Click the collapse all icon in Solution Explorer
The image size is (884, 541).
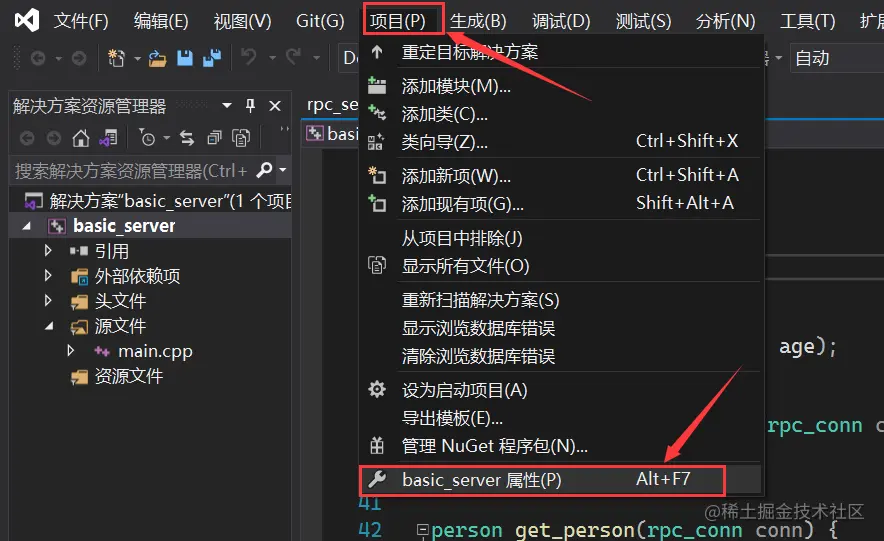pyautogui.click(x=214, y=138)
